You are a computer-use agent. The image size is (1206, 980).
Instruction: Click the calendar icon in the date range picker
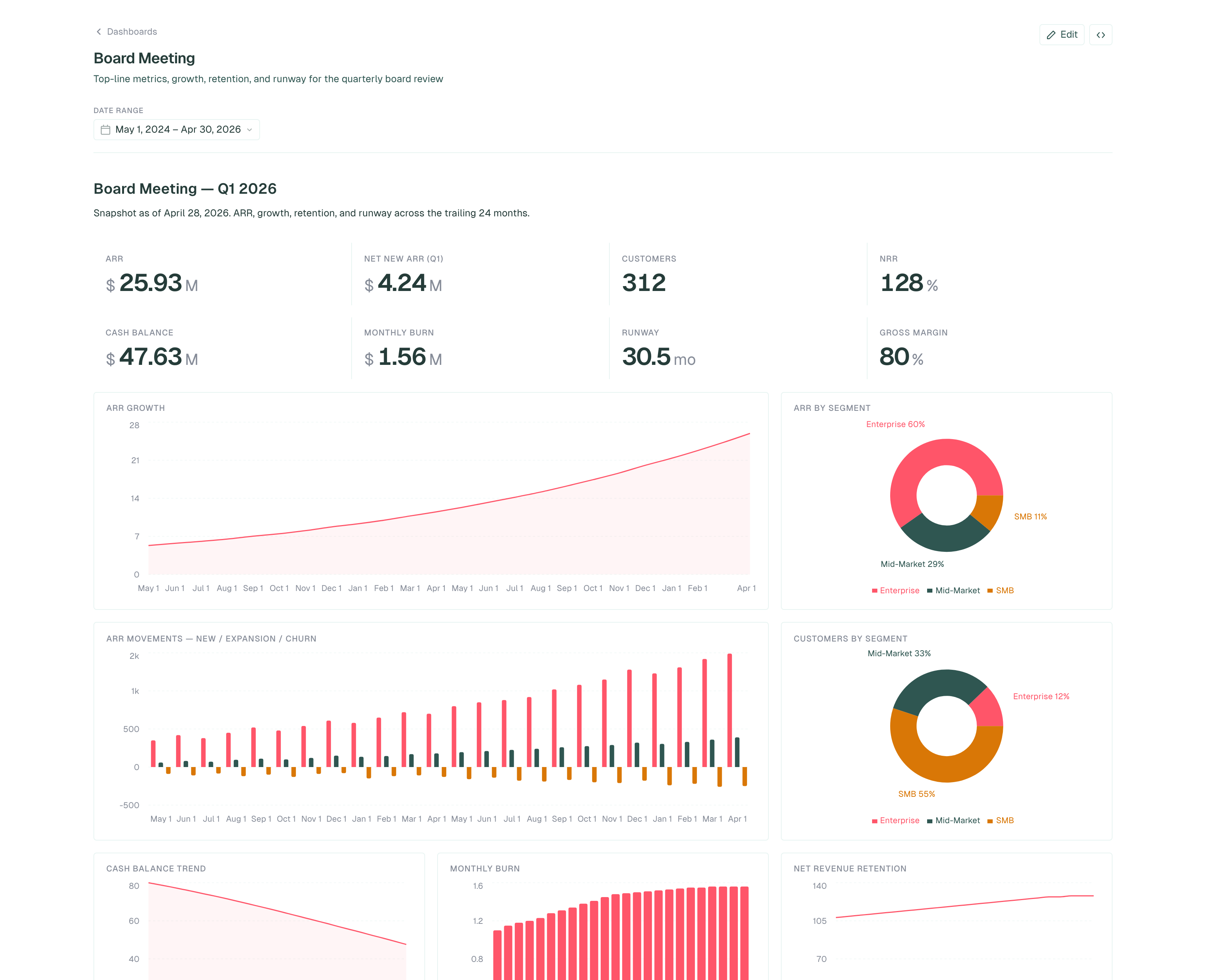(x=106, y=129)
